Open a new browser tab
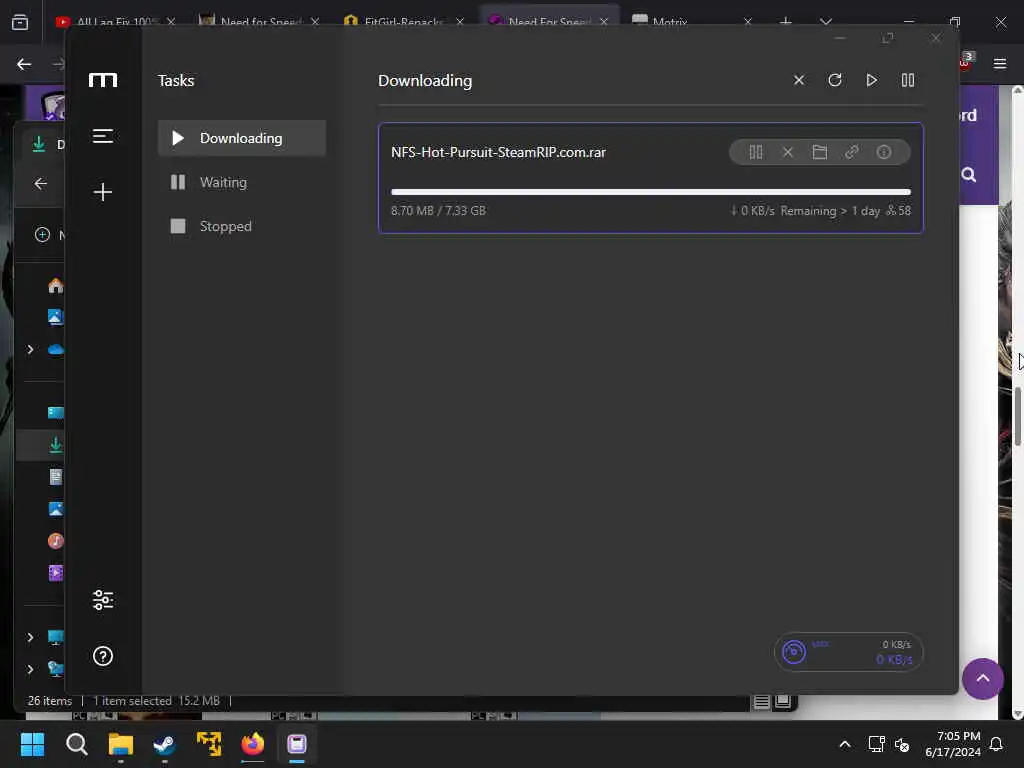Viewport: 1024px width, 768px height. [786, 22]
